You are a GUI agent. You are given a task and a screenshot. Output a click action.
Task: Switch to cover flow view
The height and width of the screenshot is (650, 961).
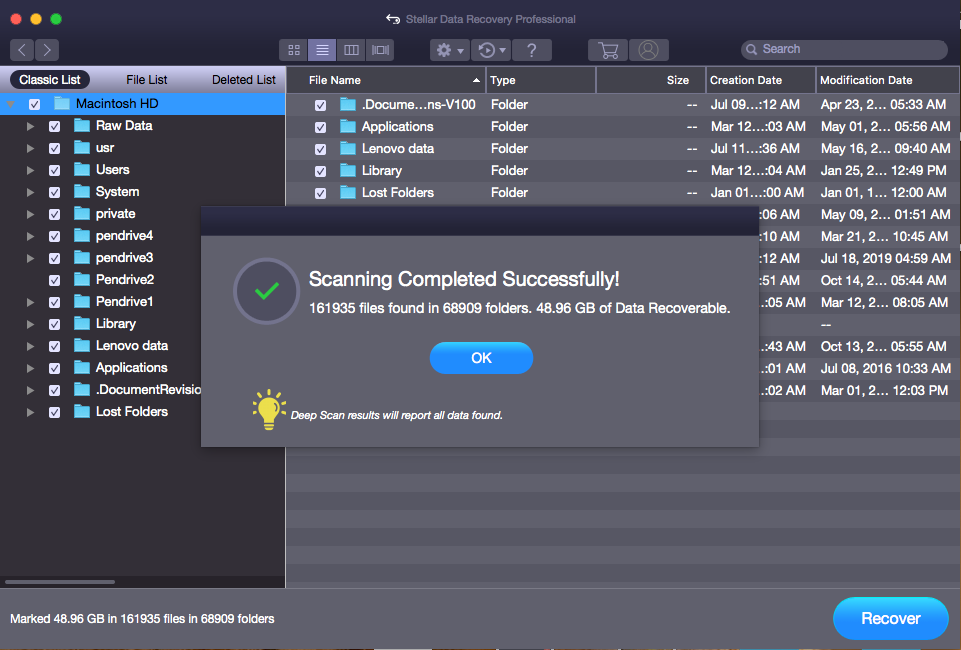380,50
